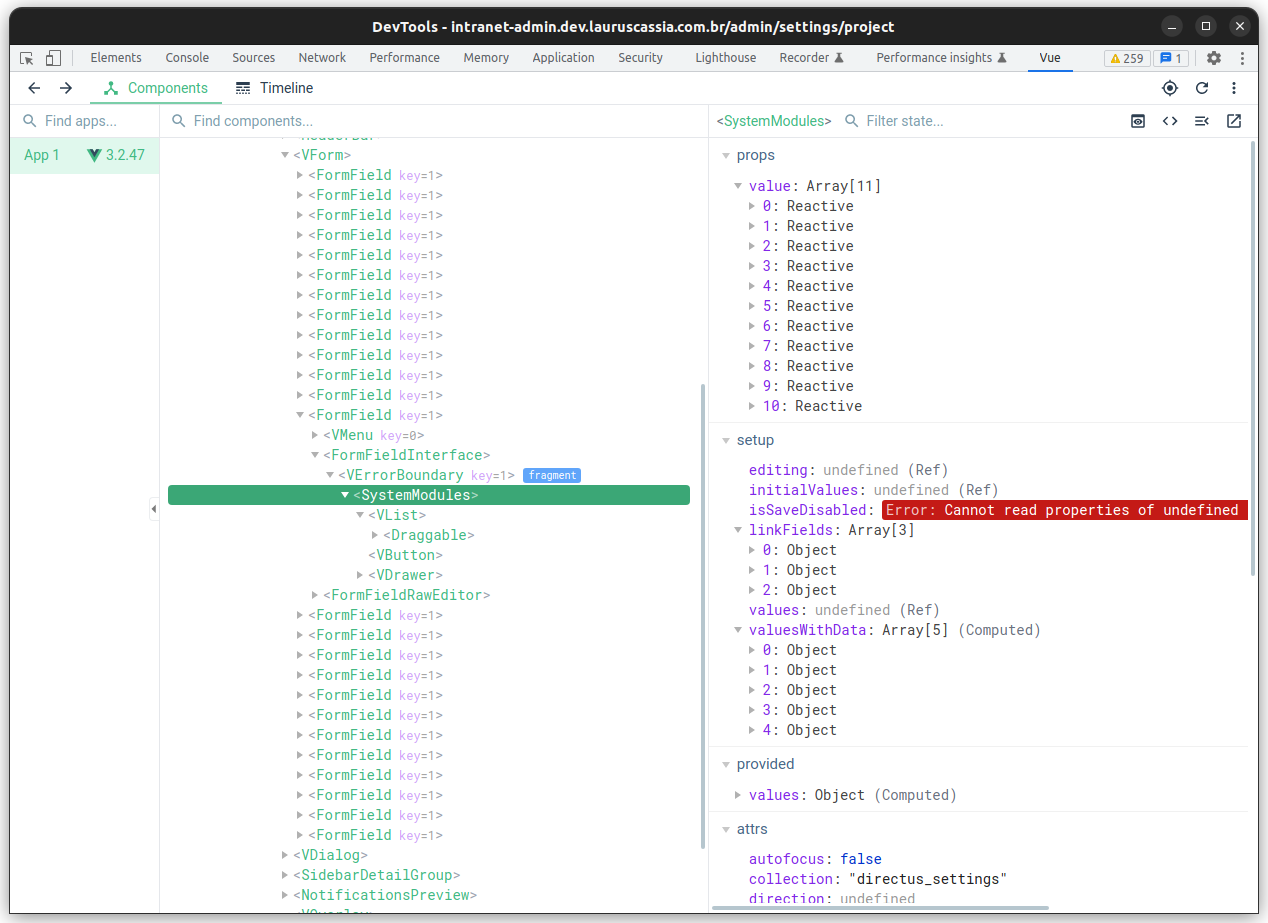Open the inspect DOM code icon
Image resolution: width=1268 pixels, height=923 pixels.
point(1170,121)
